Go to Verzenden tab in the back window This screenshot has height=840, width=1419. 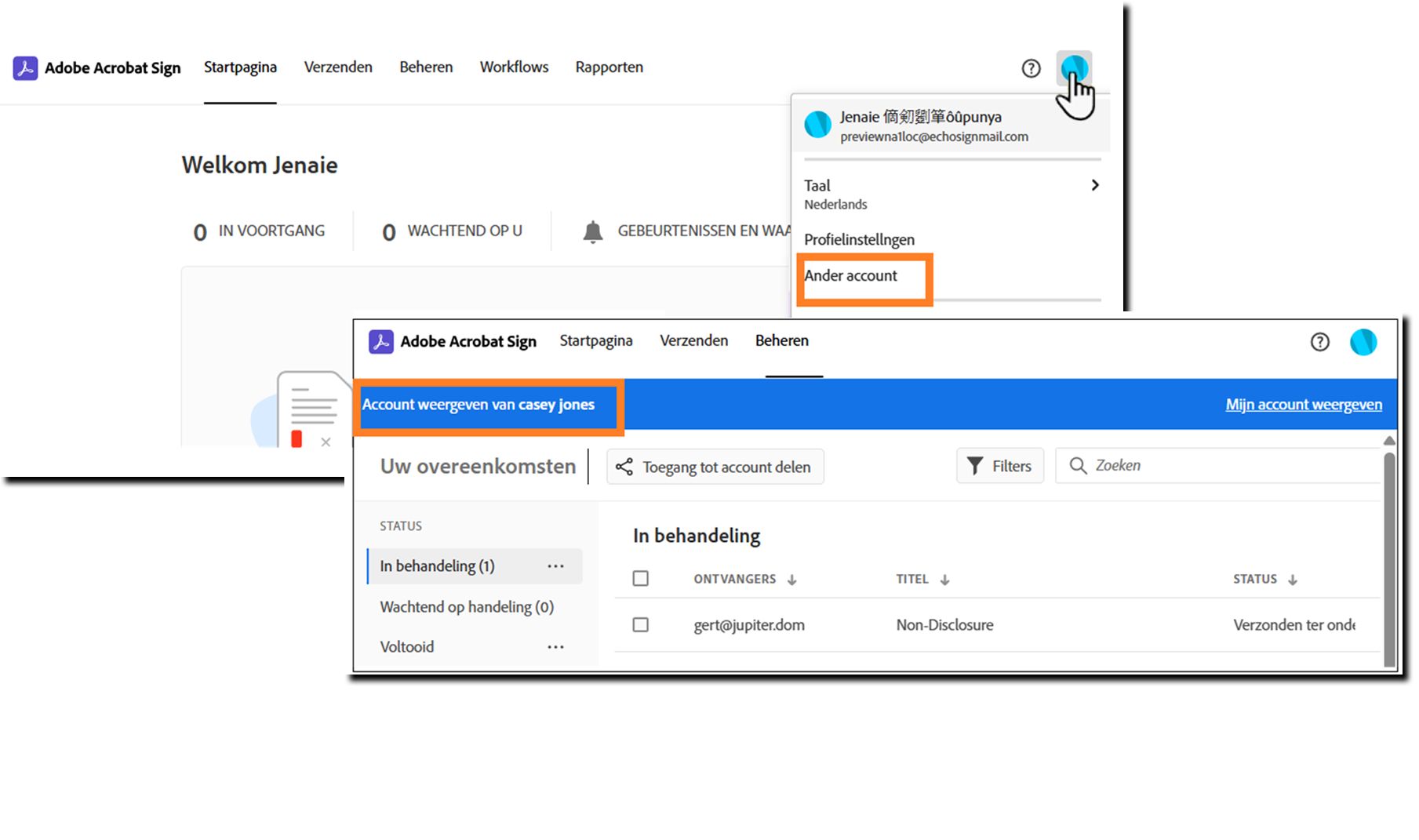click(x=338, y=67)
